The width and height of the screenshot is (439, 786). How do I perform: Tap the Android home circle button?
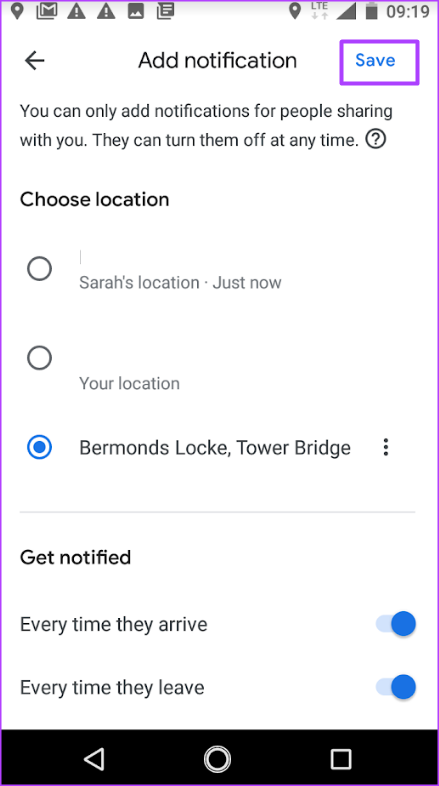217,758
